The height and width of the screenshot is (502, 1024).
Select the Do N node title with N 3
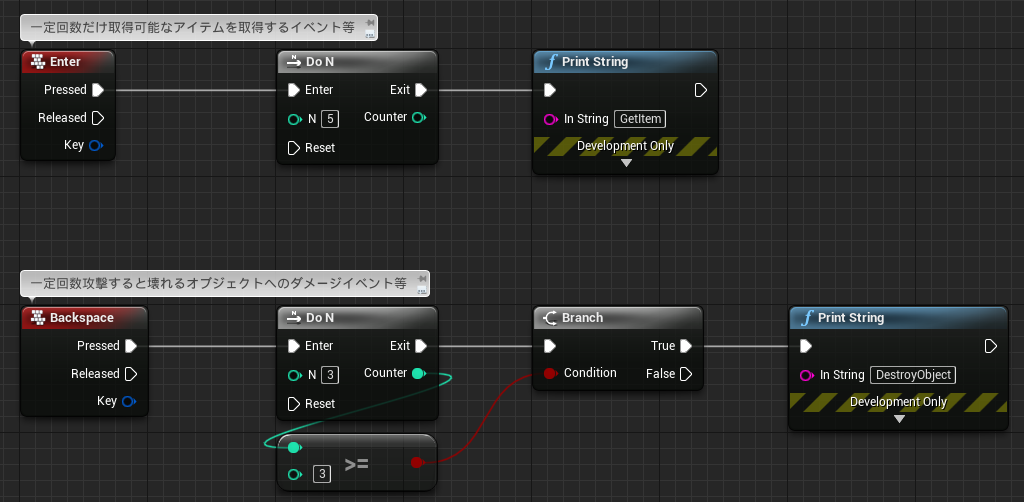(x=320, y=317)
